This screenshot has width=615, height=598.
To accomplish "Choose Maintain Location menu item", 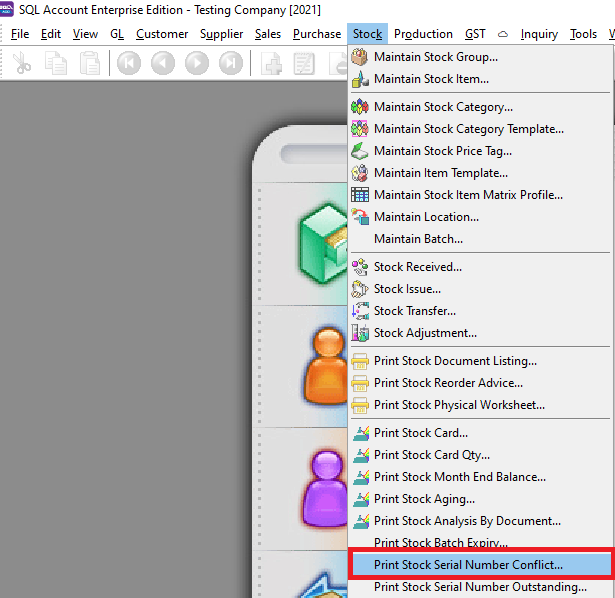I will pyautogui.click(x=426, y=217).
